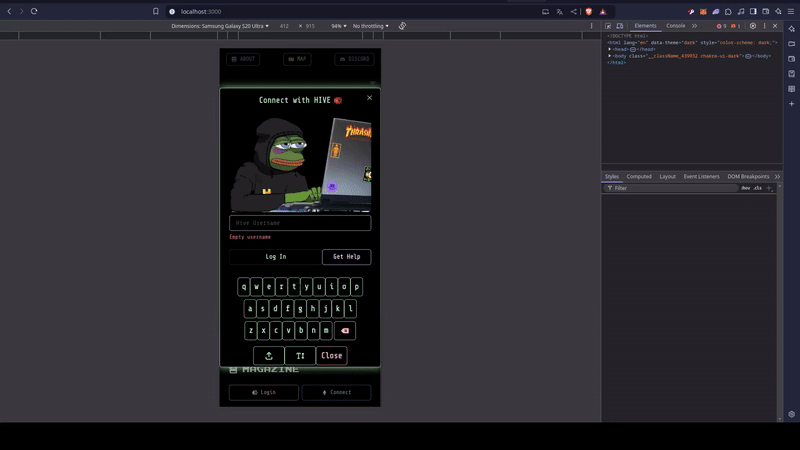Switch to the DOM Breakpoints tab

[748, 177]
